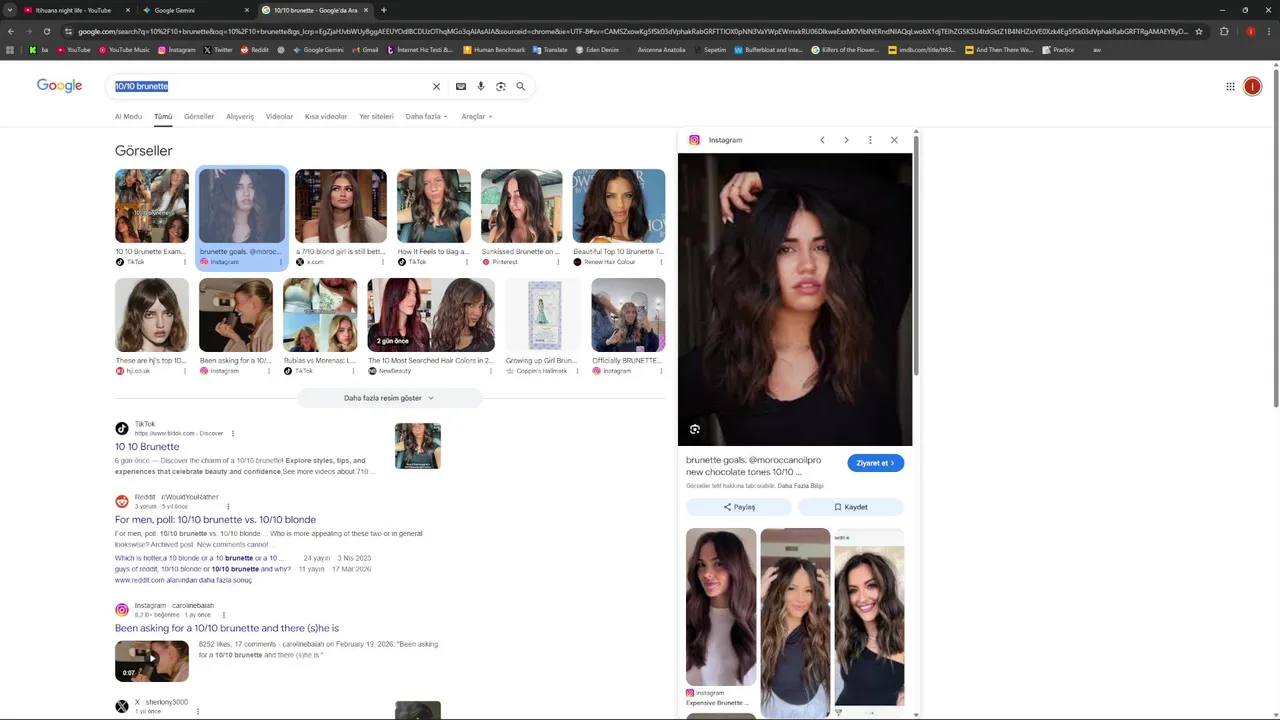1280x720 pixels.
Task: Switch to Yer siteleri tab
Action: 377,116
